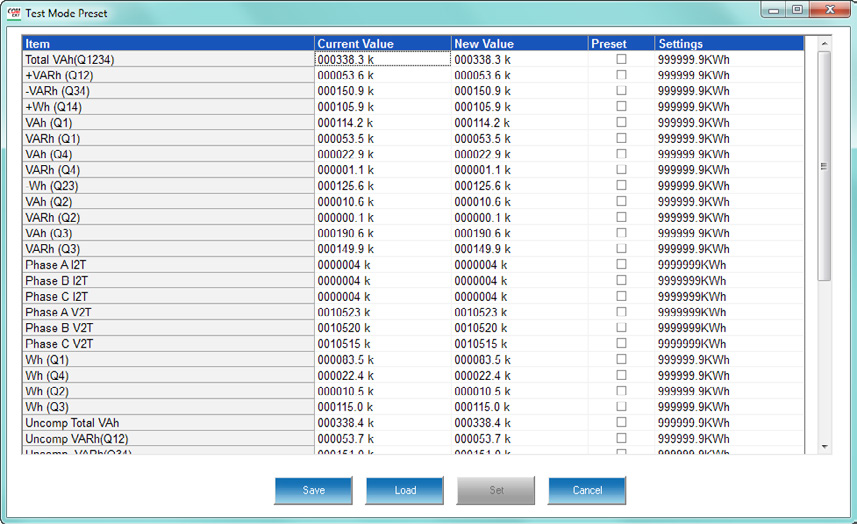Toggle Preset for VAh (Q1)
This screenshot has height=524, width=857.
[621, 122]
